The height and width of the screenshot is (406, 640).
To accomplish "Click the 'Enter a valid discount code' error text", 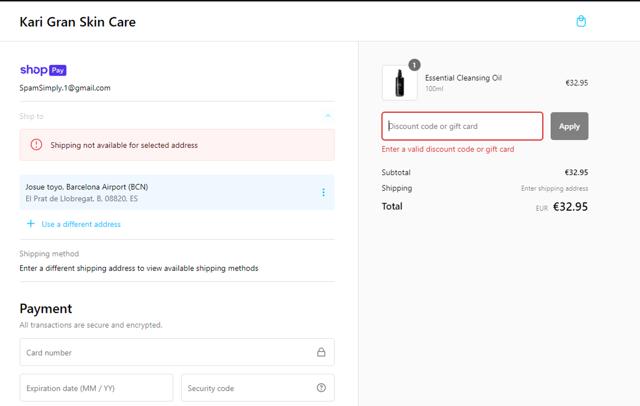I will [x=448, y=149].
